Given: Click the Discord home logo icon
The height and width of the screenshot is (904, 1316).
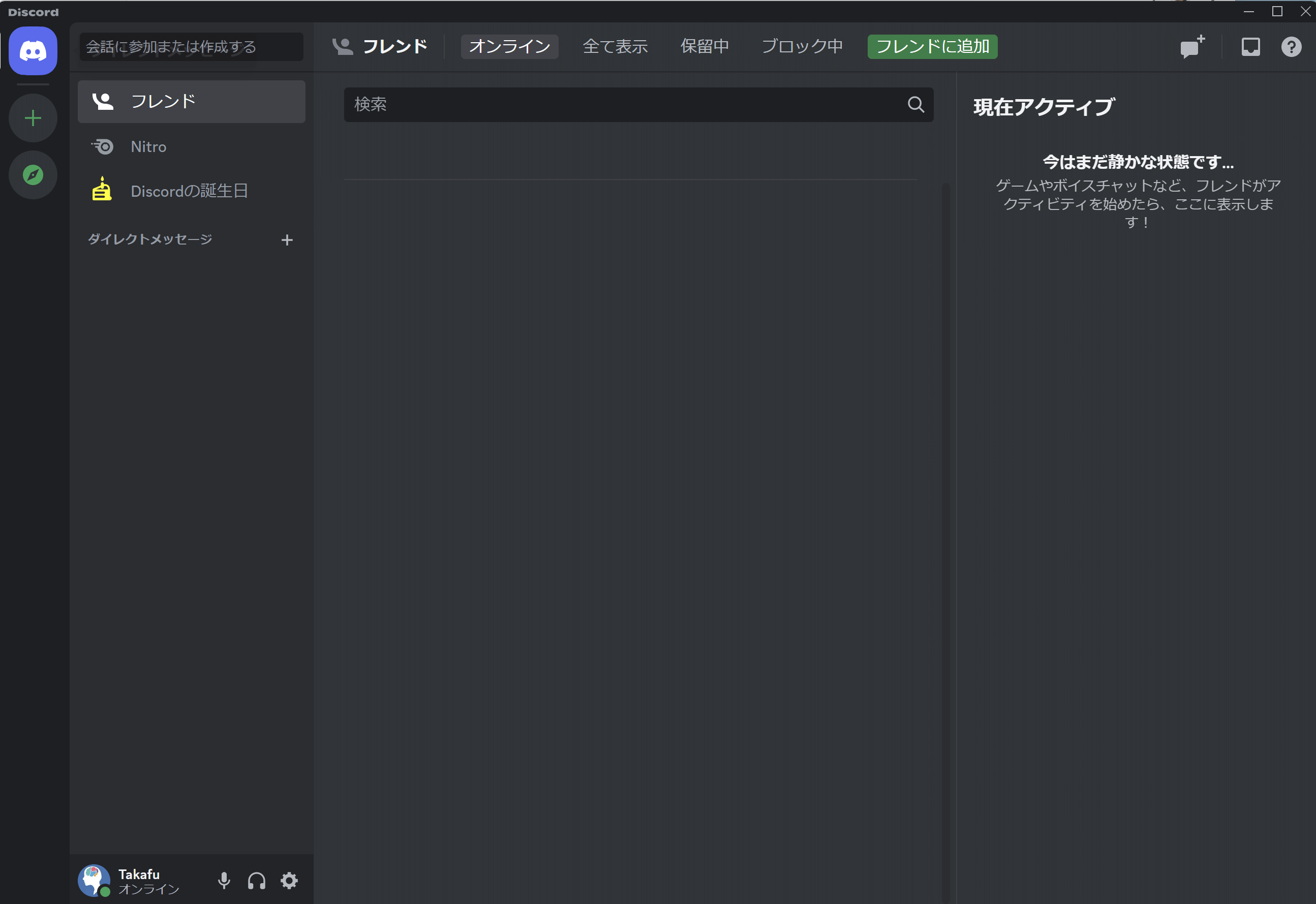Looking at the screenshot, I should pos(33,51).
